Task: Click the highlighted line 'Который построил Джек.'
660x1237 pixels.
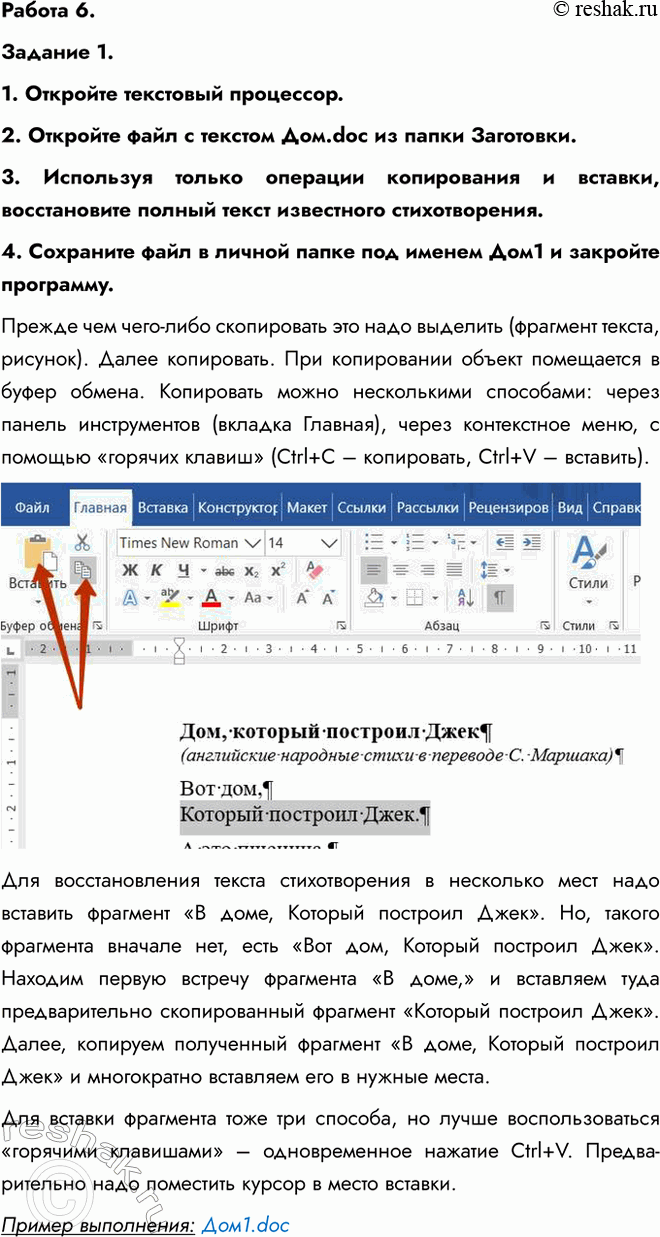Action: pos(304,816)
